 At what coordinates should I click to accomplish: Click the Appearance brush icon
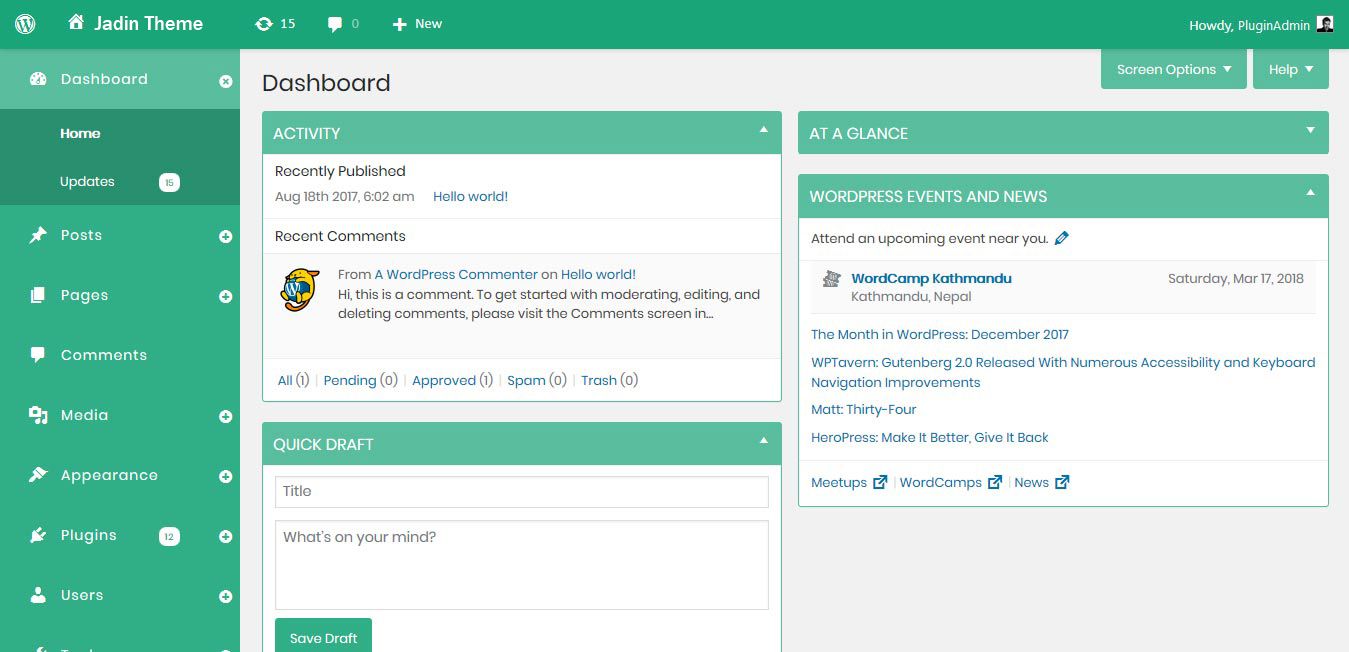tap(38, 475)
